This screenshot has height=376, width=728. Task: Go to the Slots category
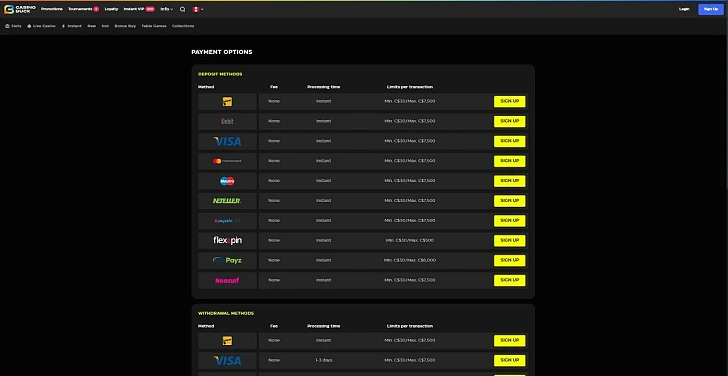[13, 26]
